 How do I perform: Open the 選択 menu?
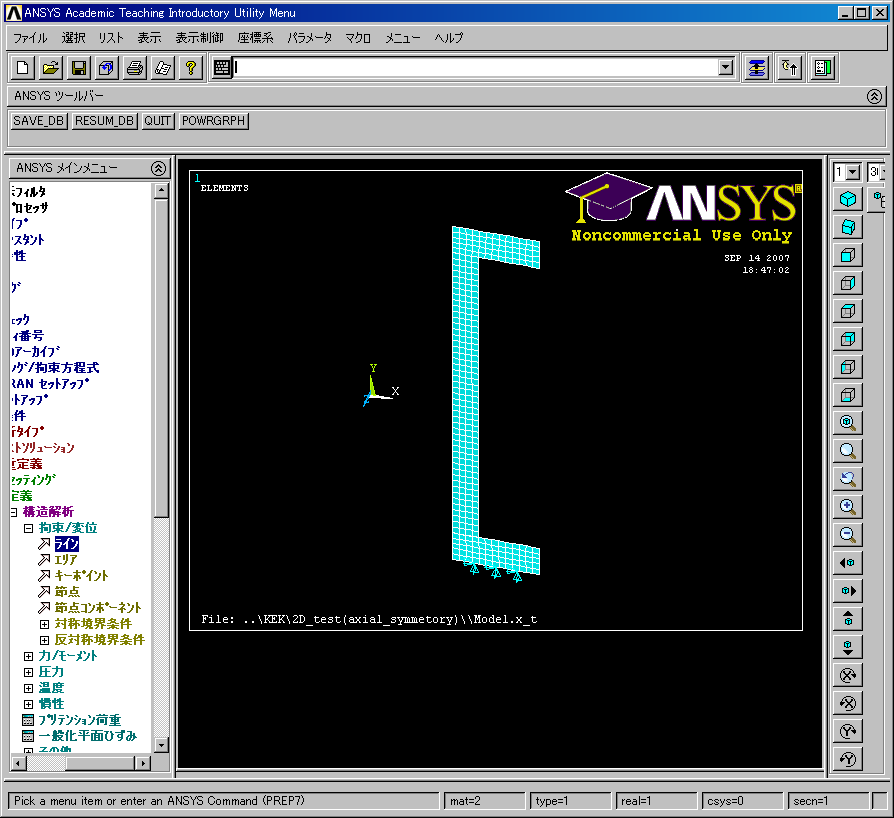pos(74,38)
